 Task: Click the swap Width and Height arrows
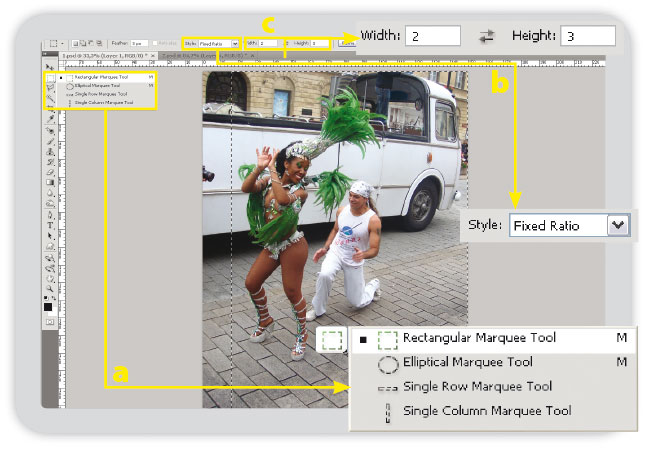[487, 36]
